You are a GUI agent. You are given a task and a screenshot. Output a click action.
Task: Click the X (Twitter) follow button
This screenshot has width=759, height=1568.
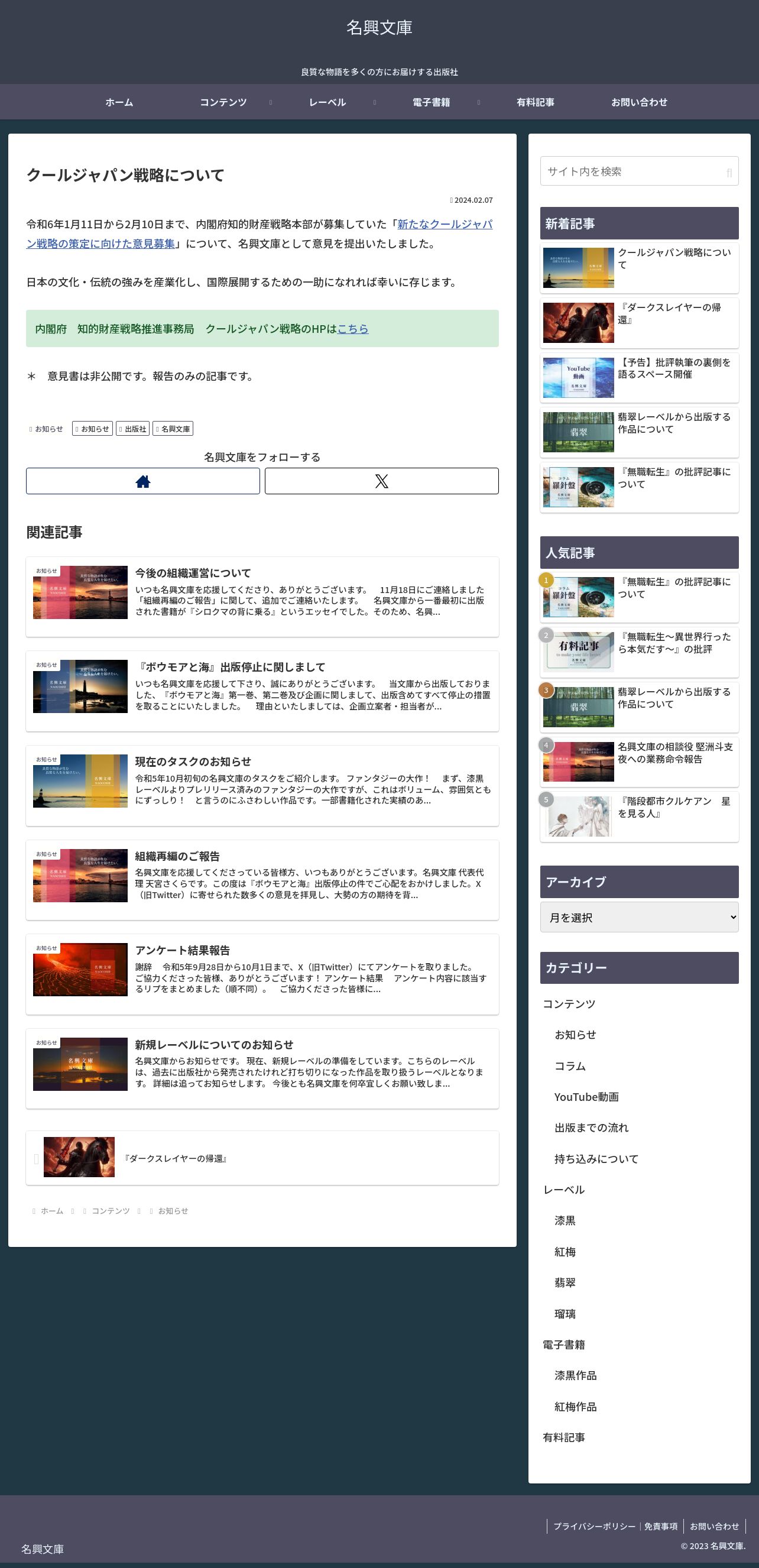pyautogui.click(x=382, y=481)
